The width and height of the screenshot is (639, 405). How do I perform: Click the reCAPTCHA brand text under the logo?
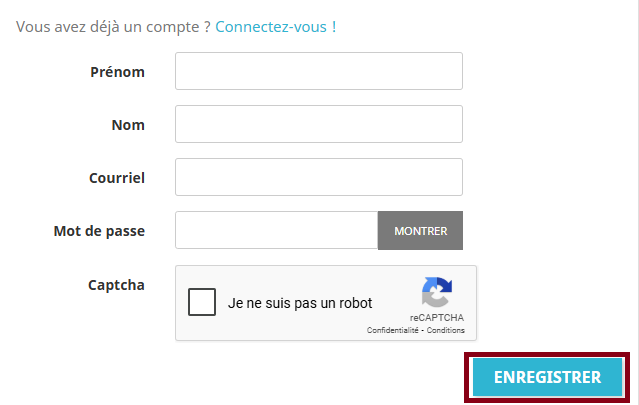pos(437,317)
